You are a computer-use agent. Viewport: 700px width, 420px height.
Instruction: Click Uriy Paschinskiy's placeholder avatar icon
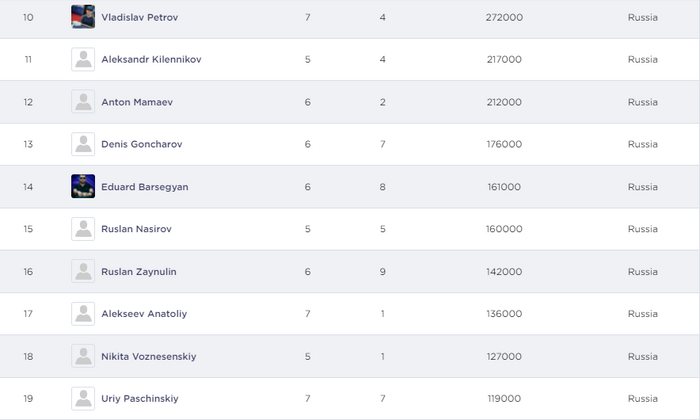coord(83,399)
